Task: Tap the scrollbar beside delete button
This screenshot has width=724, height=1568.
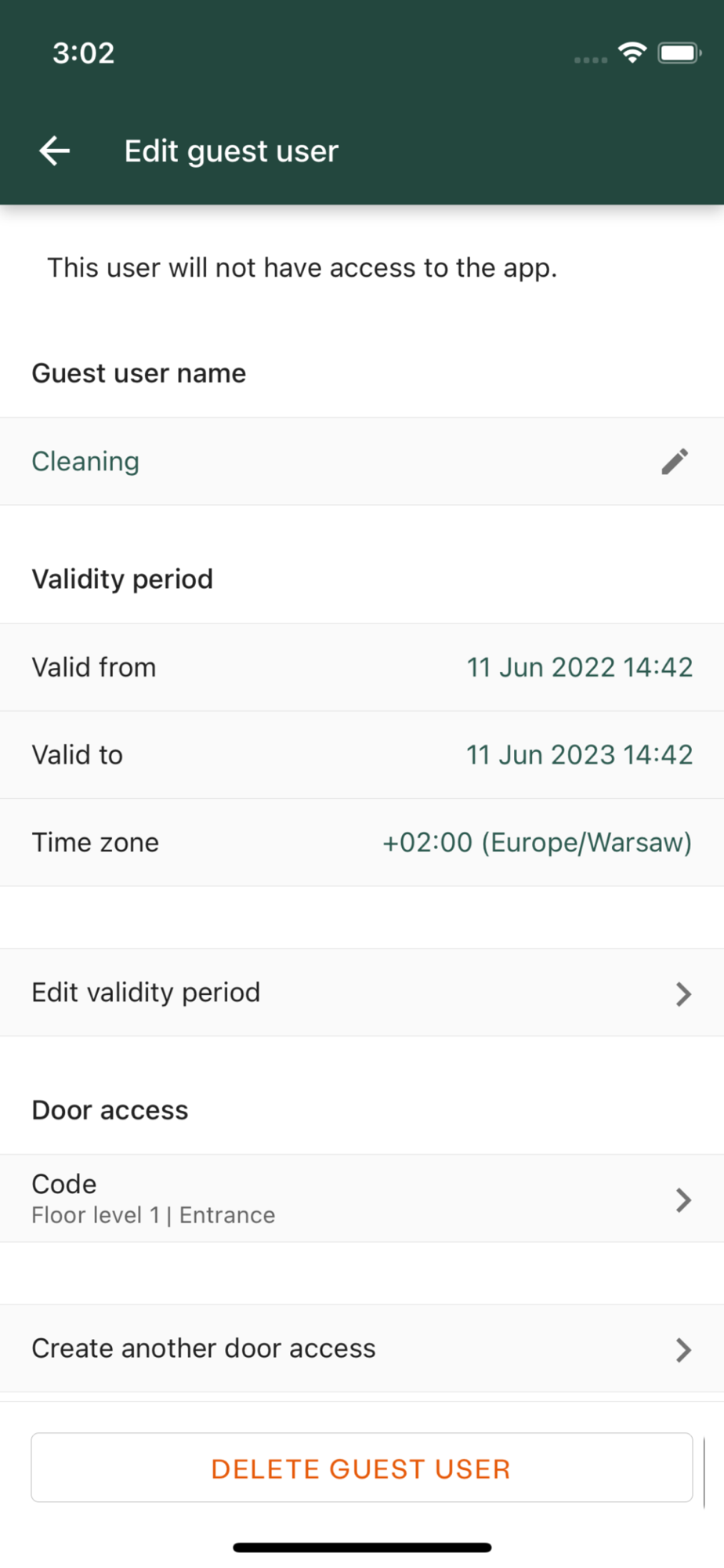Action: 704,1472
